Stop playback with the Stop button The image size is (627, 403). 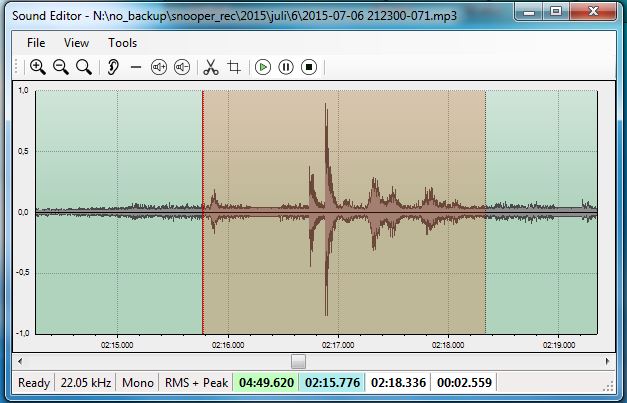click(309, 67)
